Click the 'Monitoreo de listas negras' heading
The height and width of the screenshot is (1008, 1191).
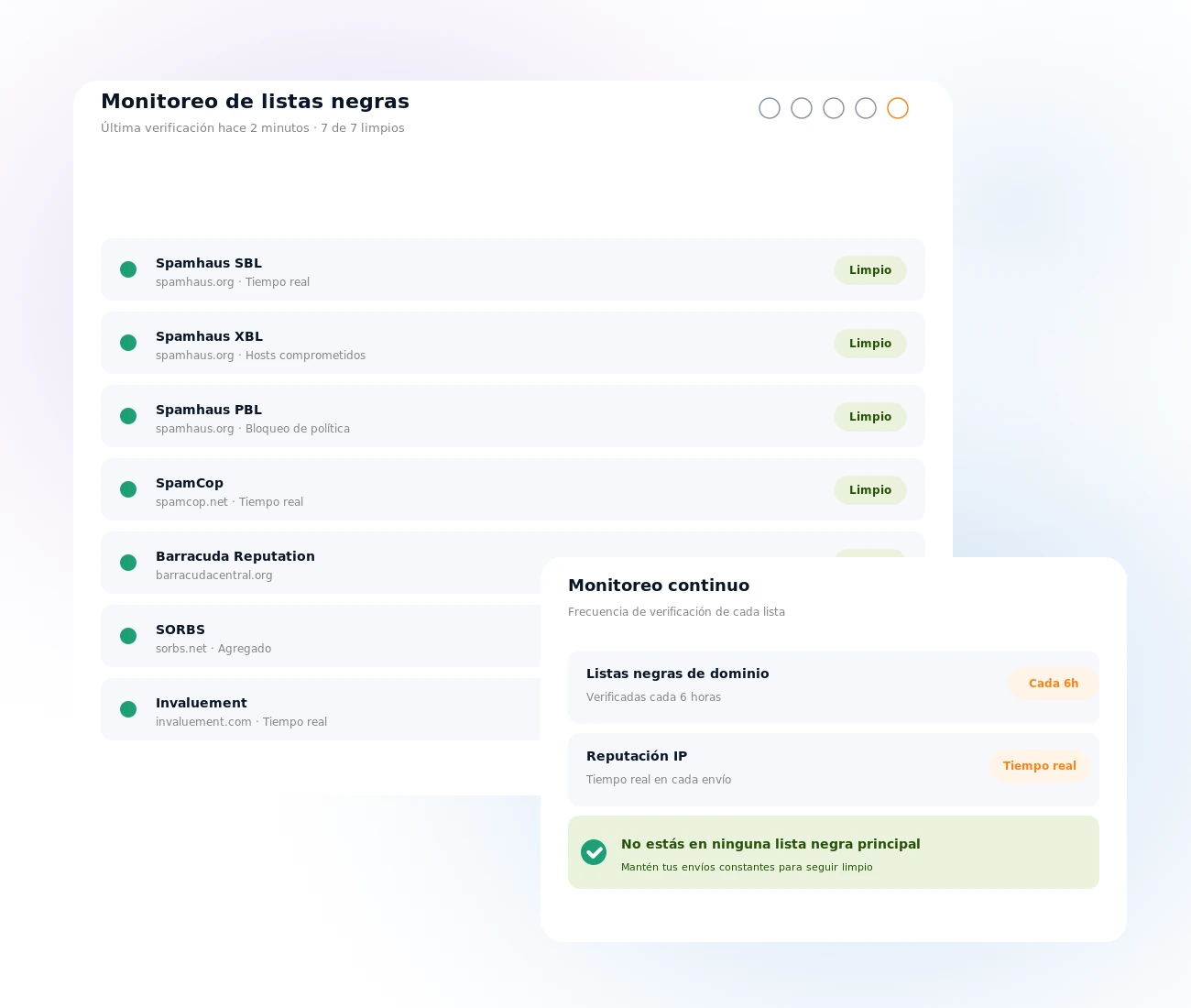255,102
